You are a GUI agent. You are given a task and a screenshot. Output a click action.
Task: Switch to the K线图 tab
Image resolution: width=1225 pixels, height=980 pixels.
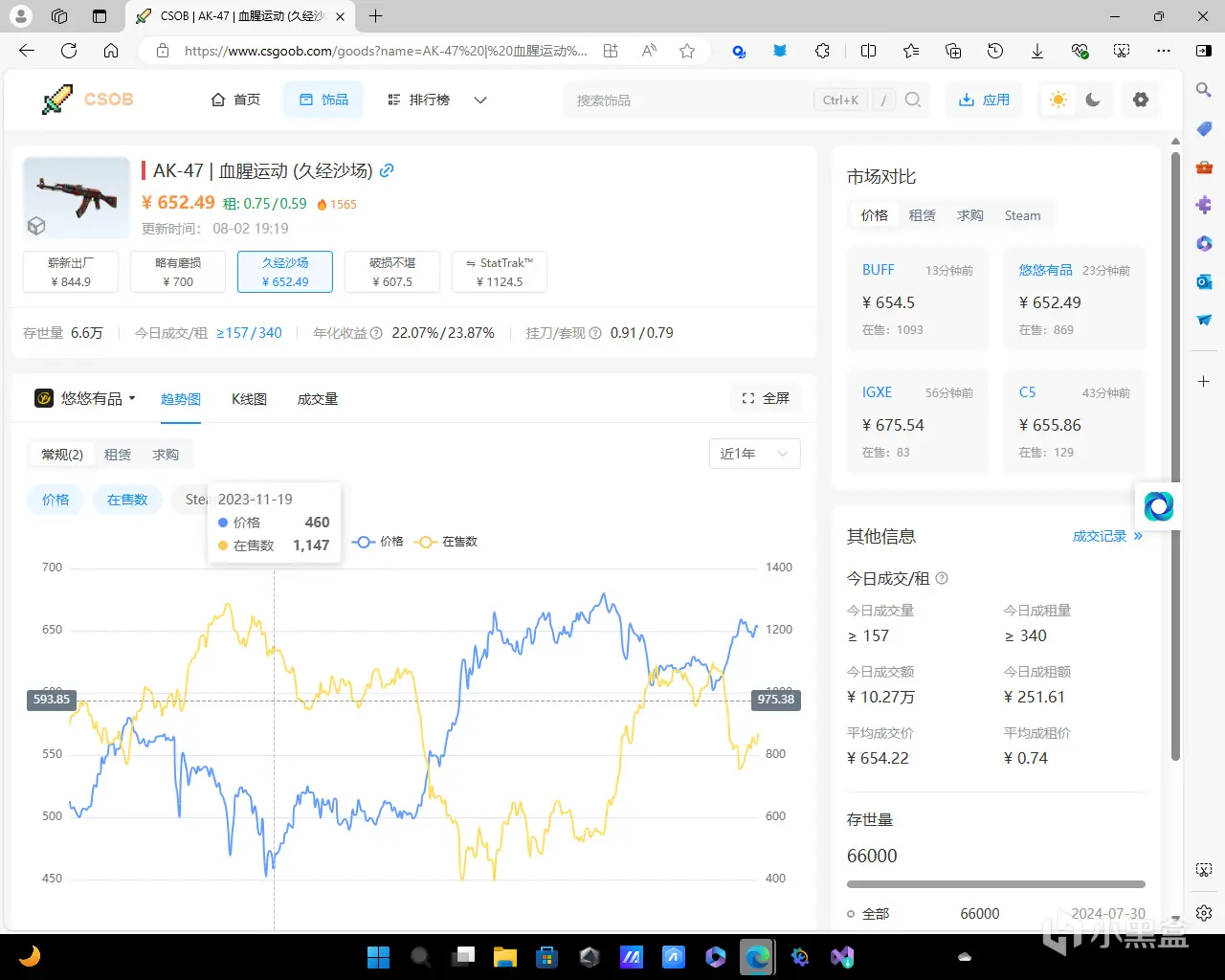[x=249, y=399]
